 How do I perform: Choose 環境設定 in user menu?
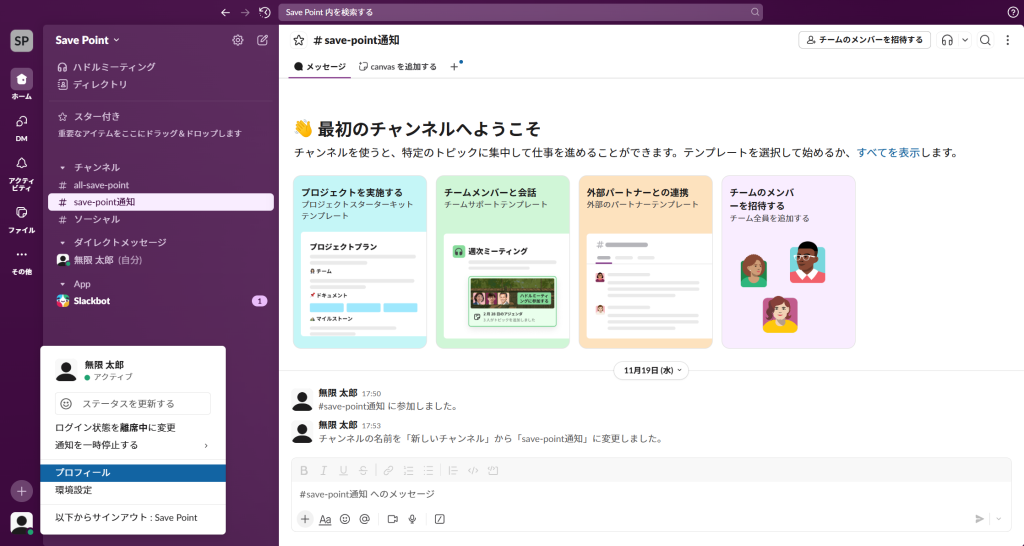point(133,490)
